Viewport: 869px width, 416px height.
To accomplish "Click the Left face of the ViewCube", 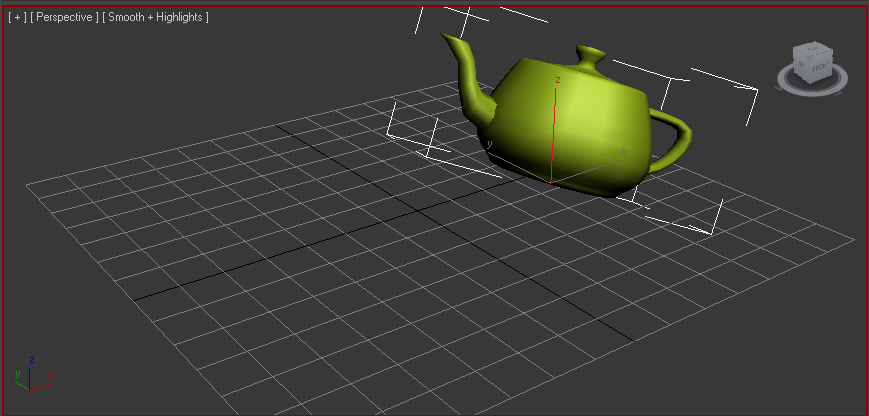I will click(x=801, y=65).
